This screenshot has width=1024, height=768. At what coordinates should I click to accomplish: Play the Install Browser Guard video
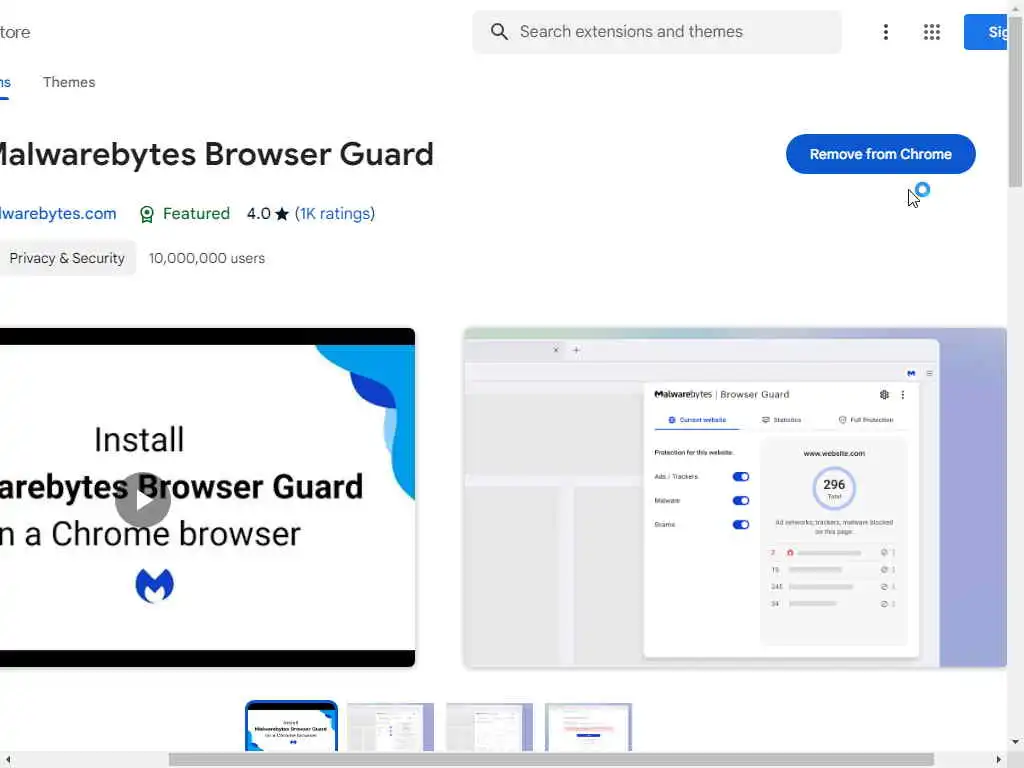pyautogui.click(x=143, y=500)
